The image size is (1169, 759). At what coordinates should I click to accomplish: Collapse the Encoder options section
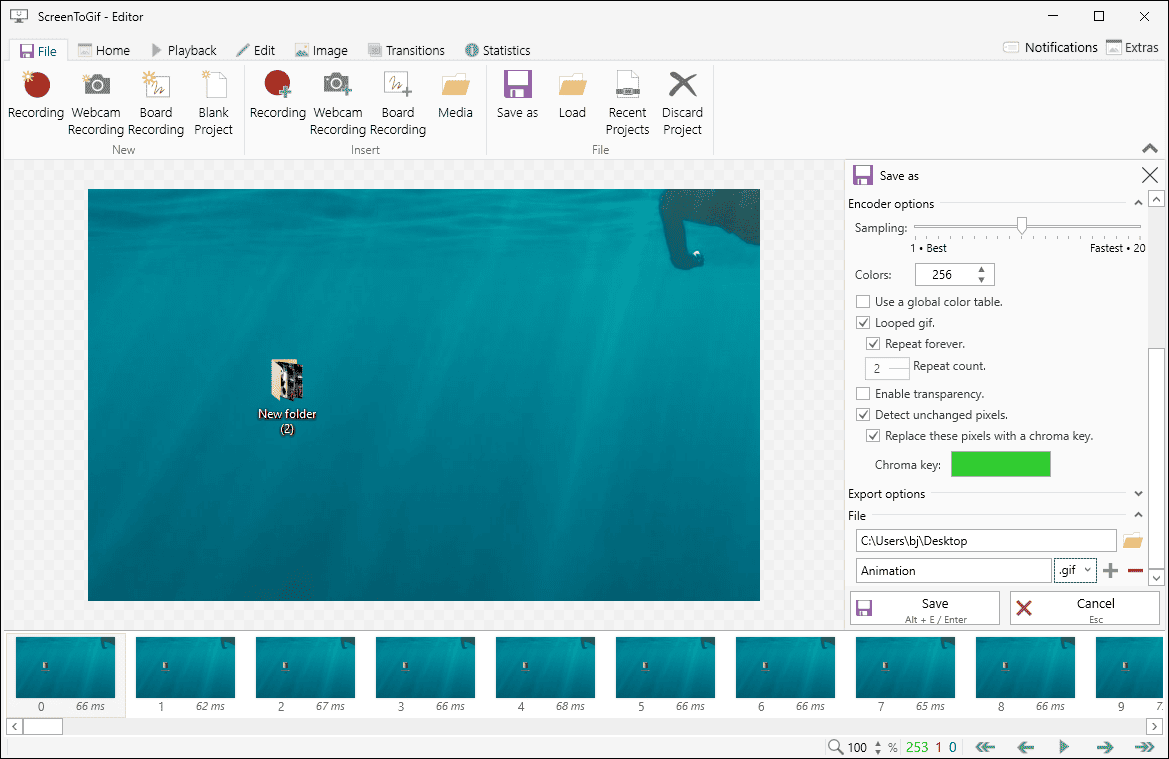(x=1138, y=204)
